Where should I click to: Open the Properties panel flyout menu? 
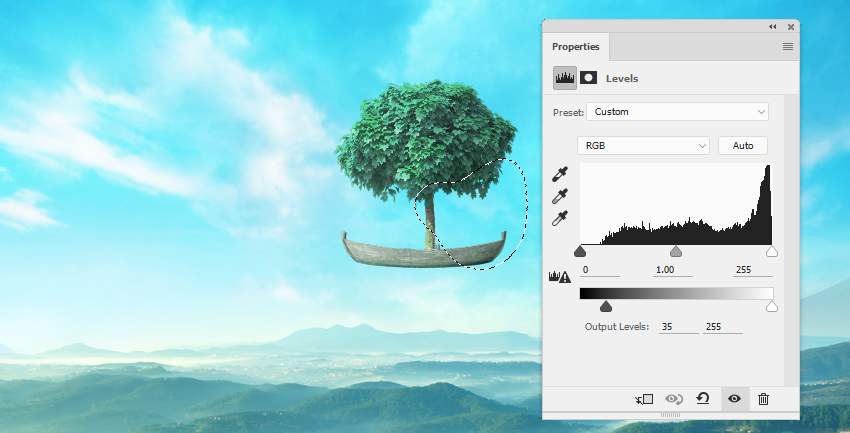(788, 47)
